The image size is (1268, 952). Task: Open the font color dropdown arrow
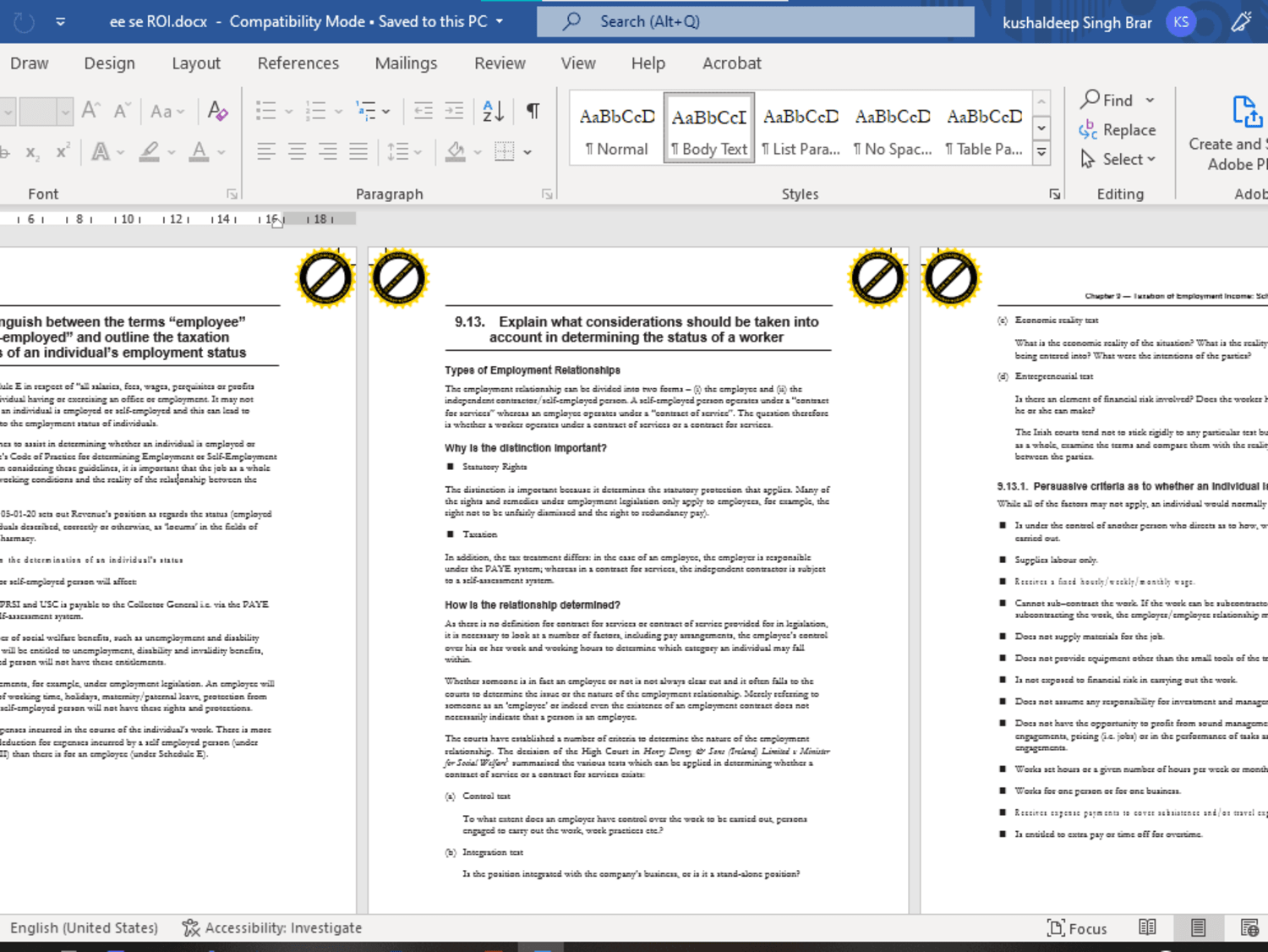tap(221, 152)
